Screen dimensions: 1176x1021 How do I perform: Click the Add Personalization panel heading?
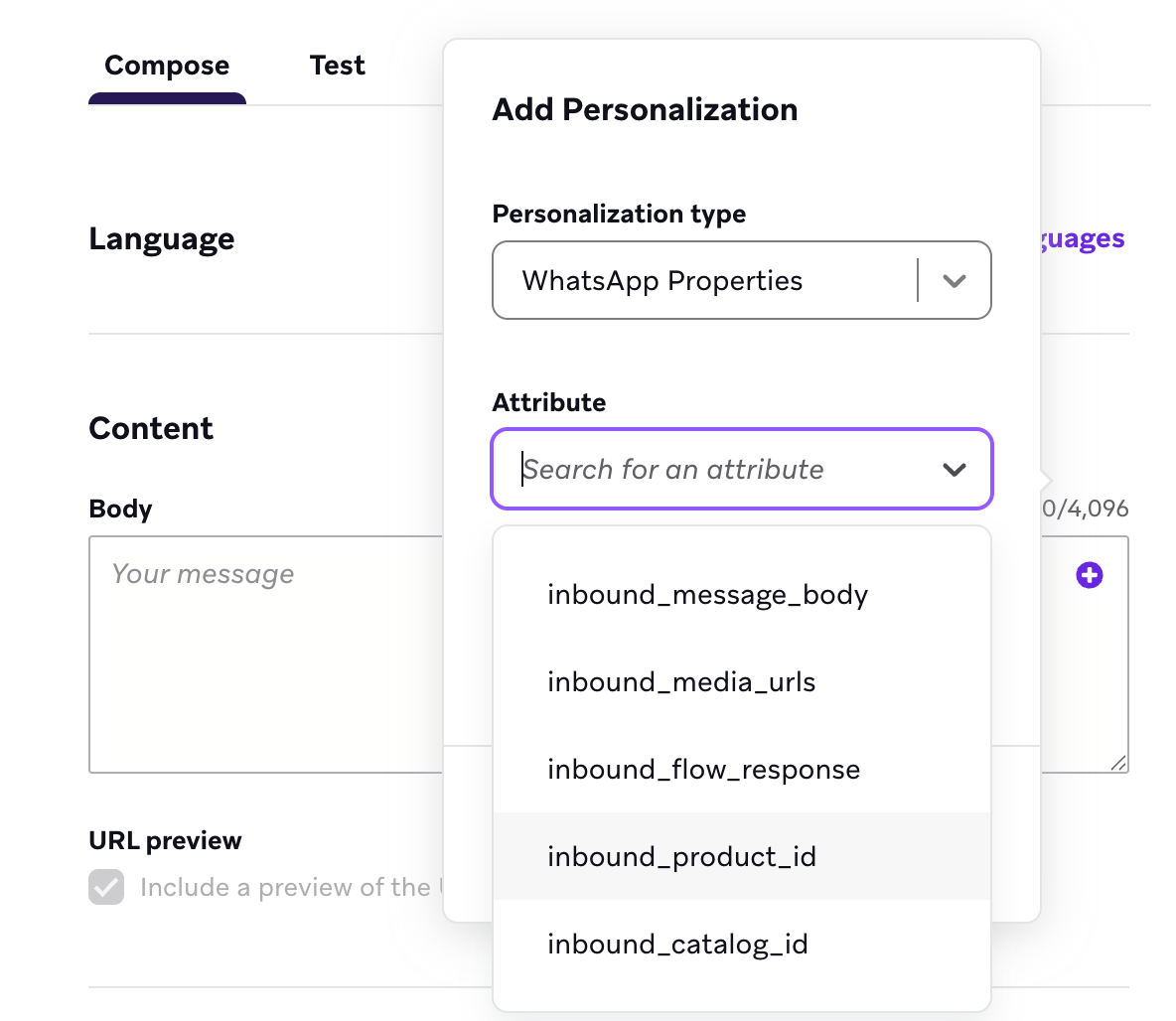(x=645, y=109)
